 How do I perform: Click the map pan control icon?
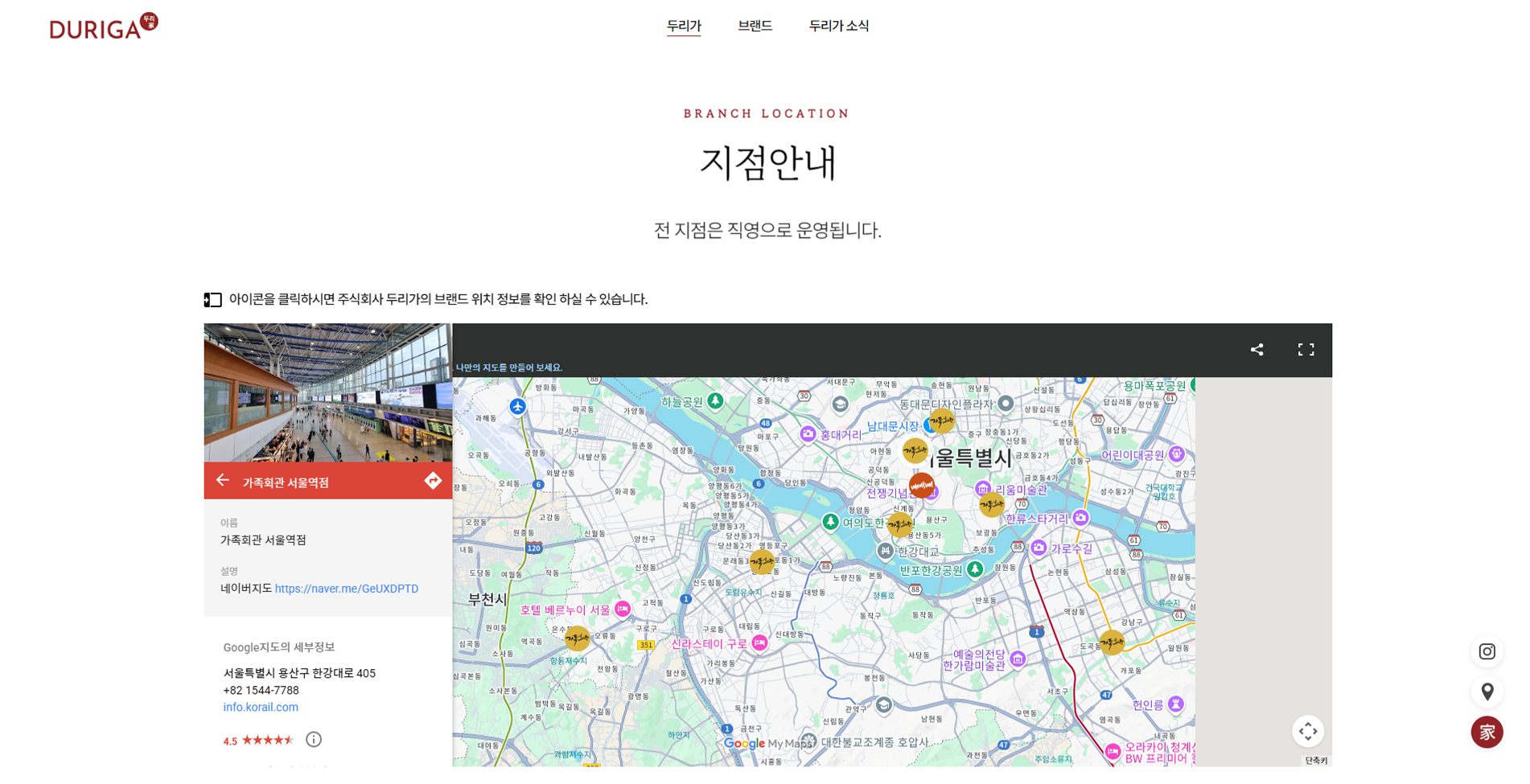1307,731
